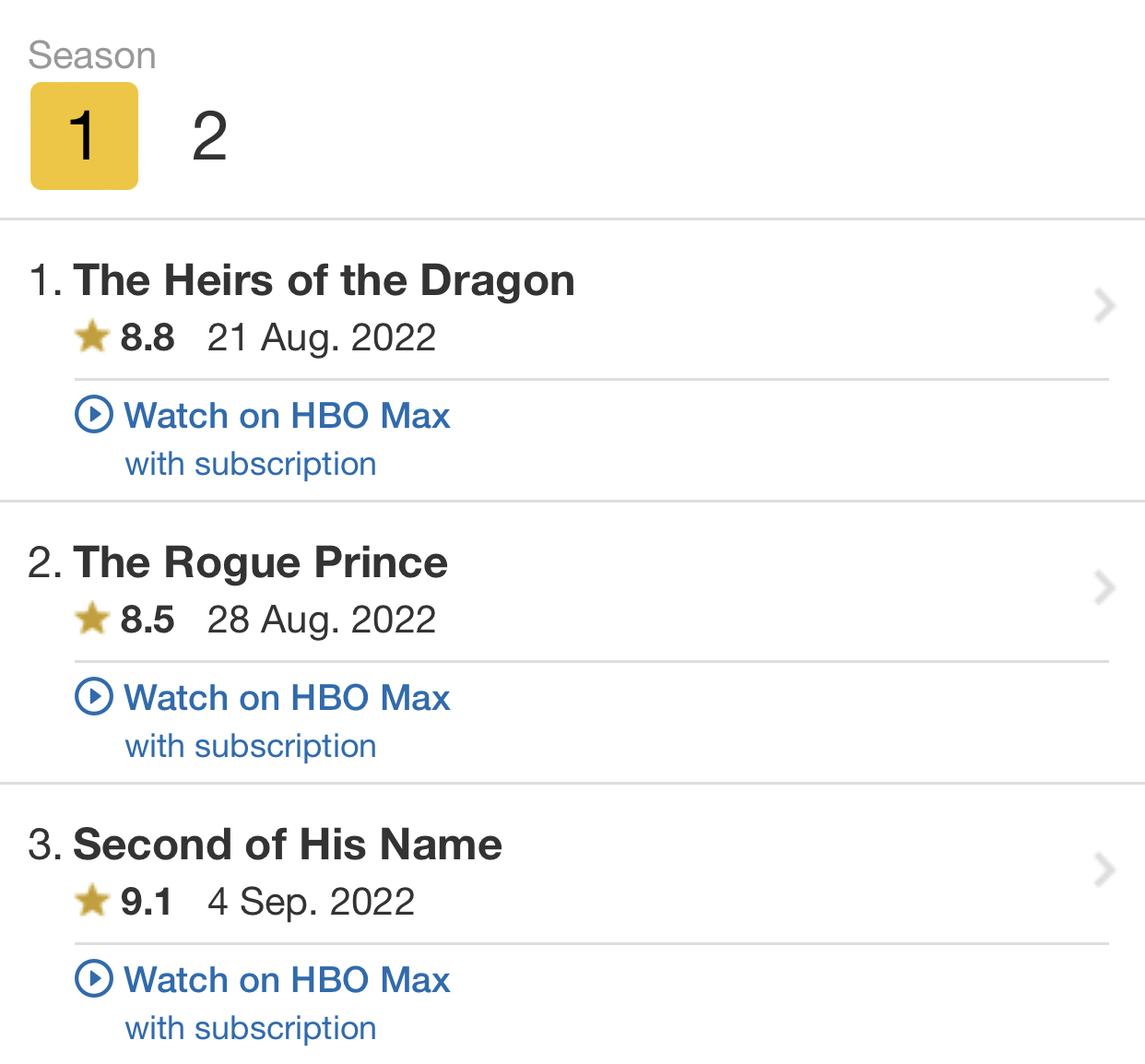This screenshot has width=1145, height=1064.
Task: Click Watch on HBO Max for episode 3
Action: point(287,980)
